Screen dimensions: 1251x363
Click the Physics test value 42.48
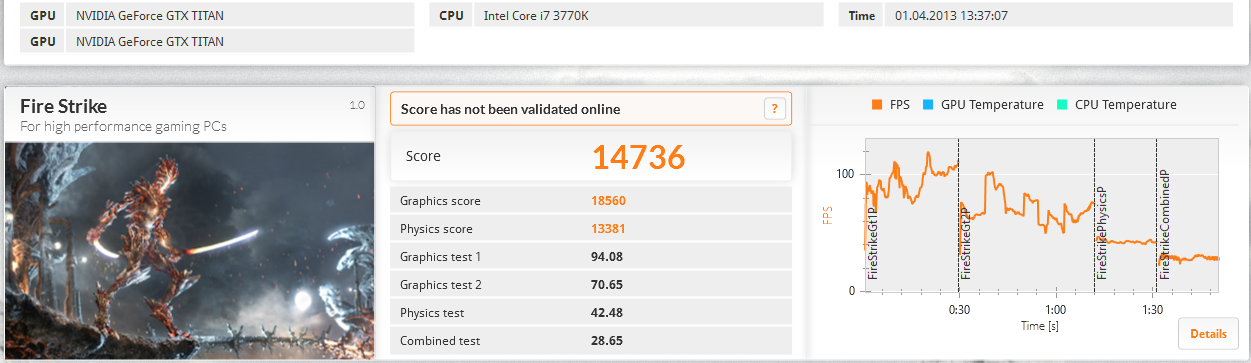(x=607, y=313)
